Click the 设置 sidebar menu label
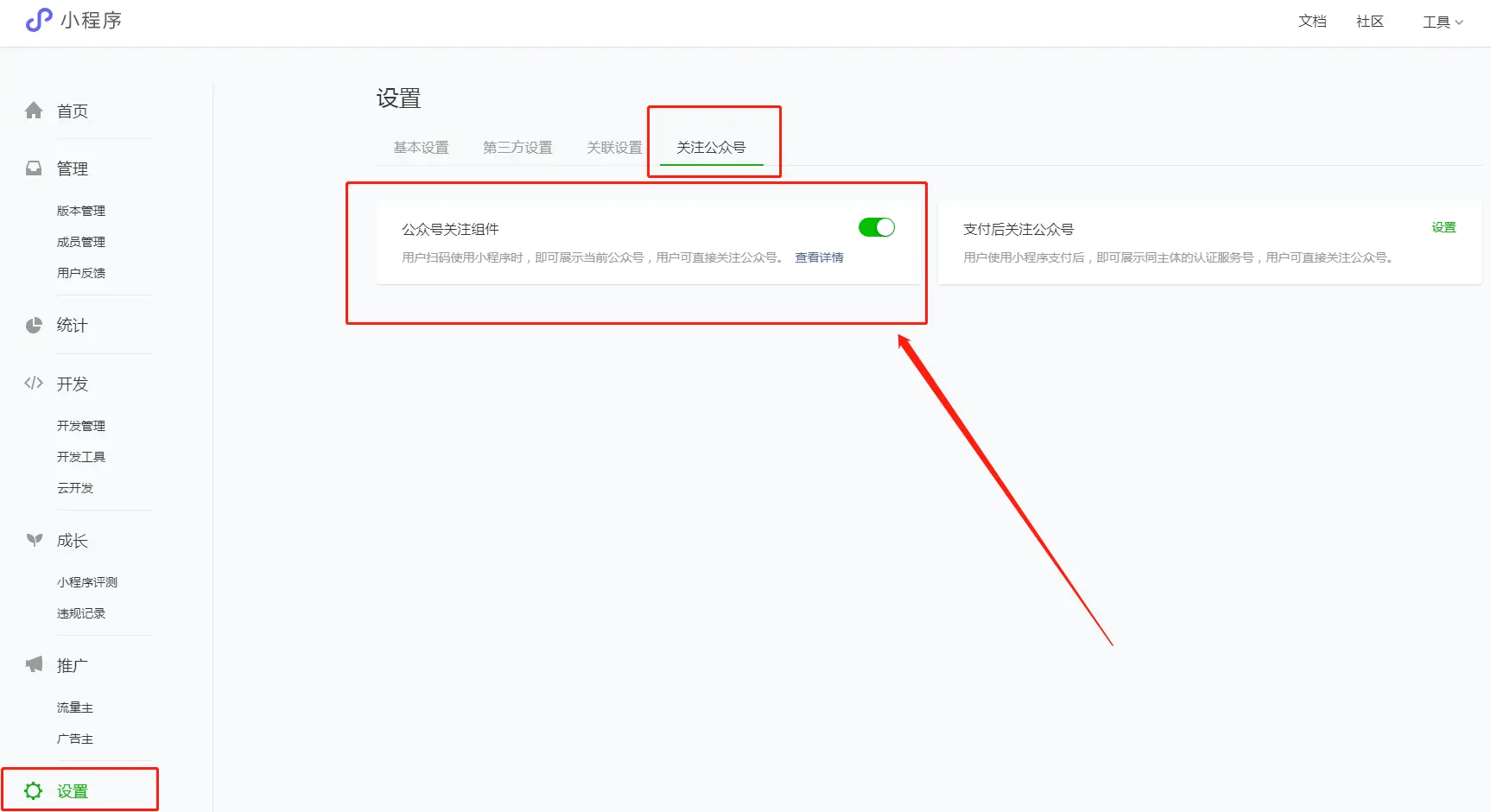 click(73, 791)
